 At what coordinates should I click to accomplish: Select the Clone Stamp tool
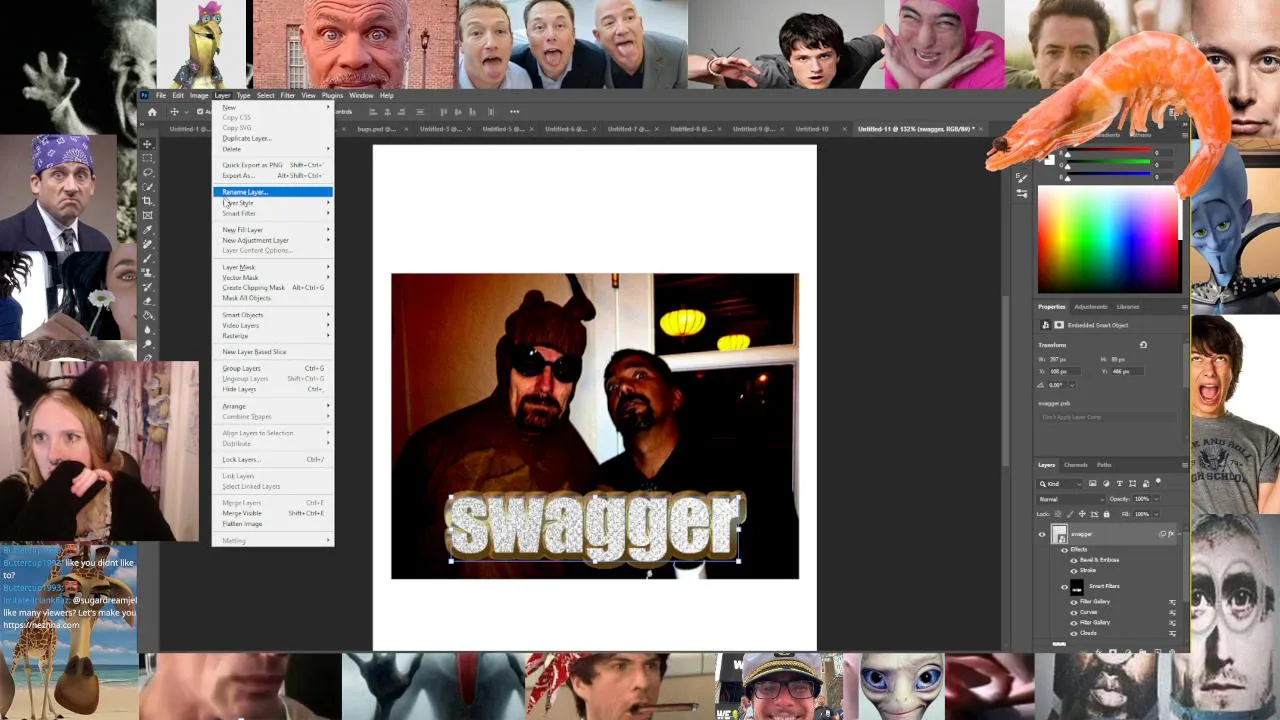(x=148, y=272)
